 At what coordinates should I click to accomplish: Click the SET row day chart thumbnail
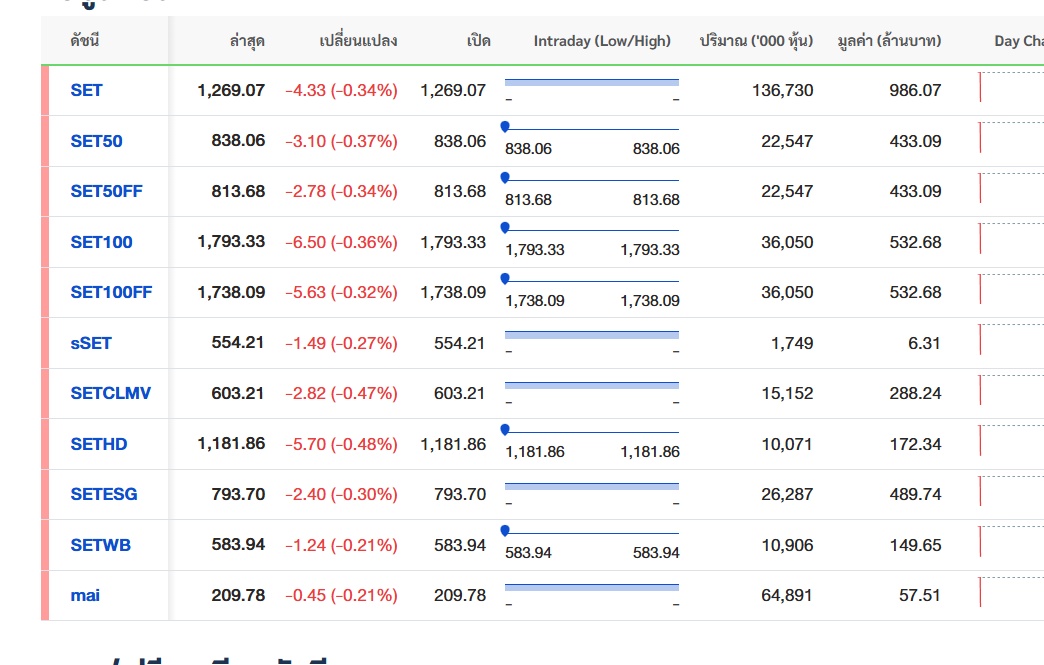pyautogui.click(x=1010, y=88)
